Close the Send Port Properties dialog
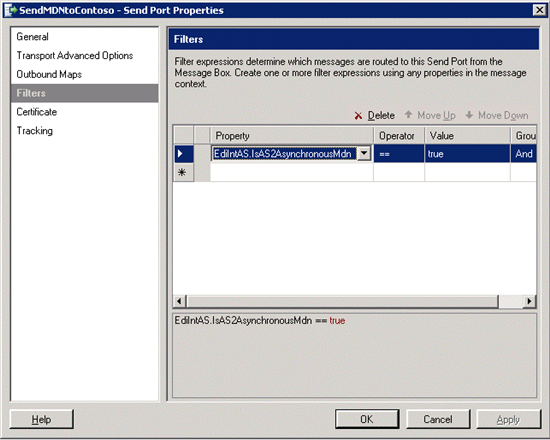Screen dimensions: 550x440 [x=539, y=10]
